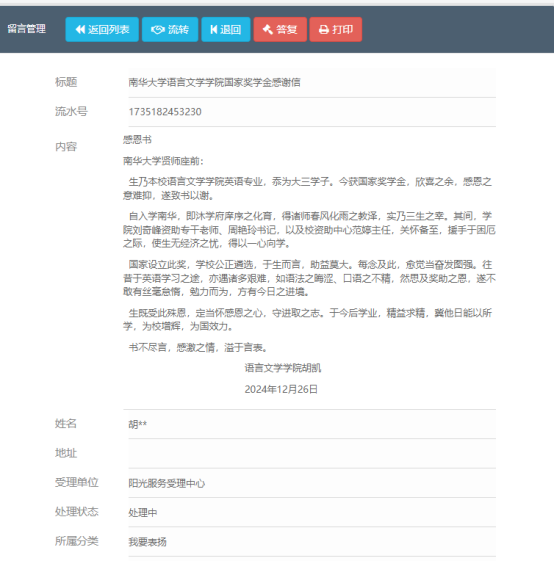Click the 打印 print button

336,29
